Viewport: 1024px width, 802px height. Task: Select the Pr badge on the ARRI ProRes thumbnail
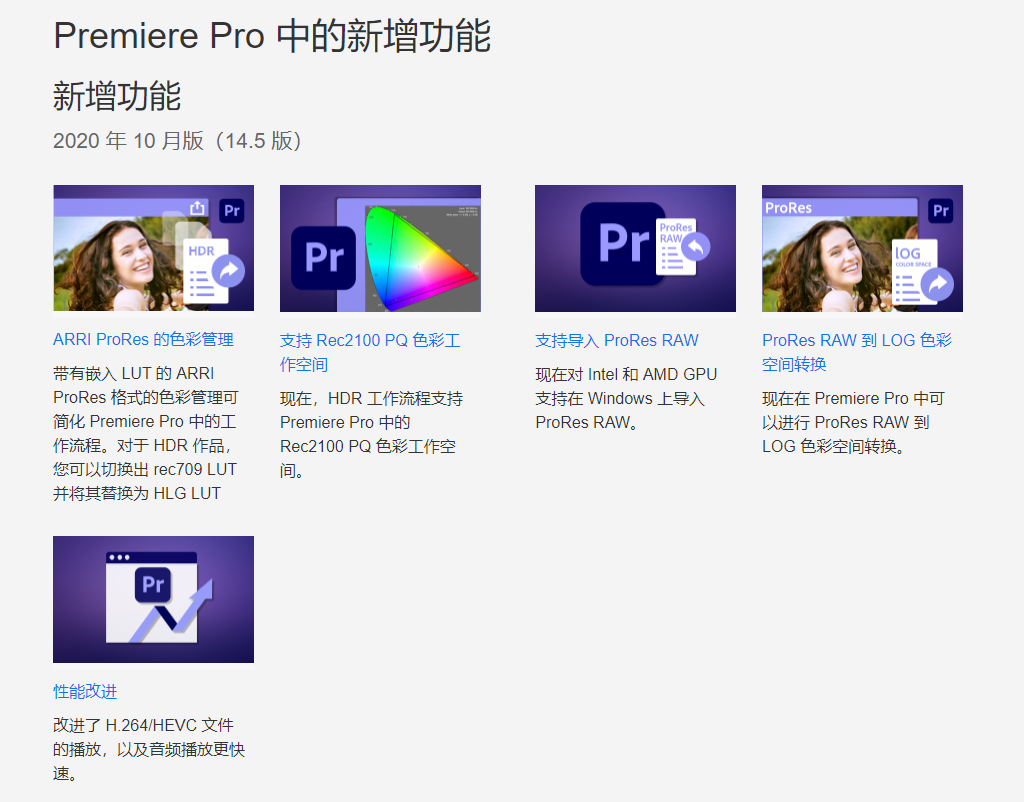(x=232, y=211)
